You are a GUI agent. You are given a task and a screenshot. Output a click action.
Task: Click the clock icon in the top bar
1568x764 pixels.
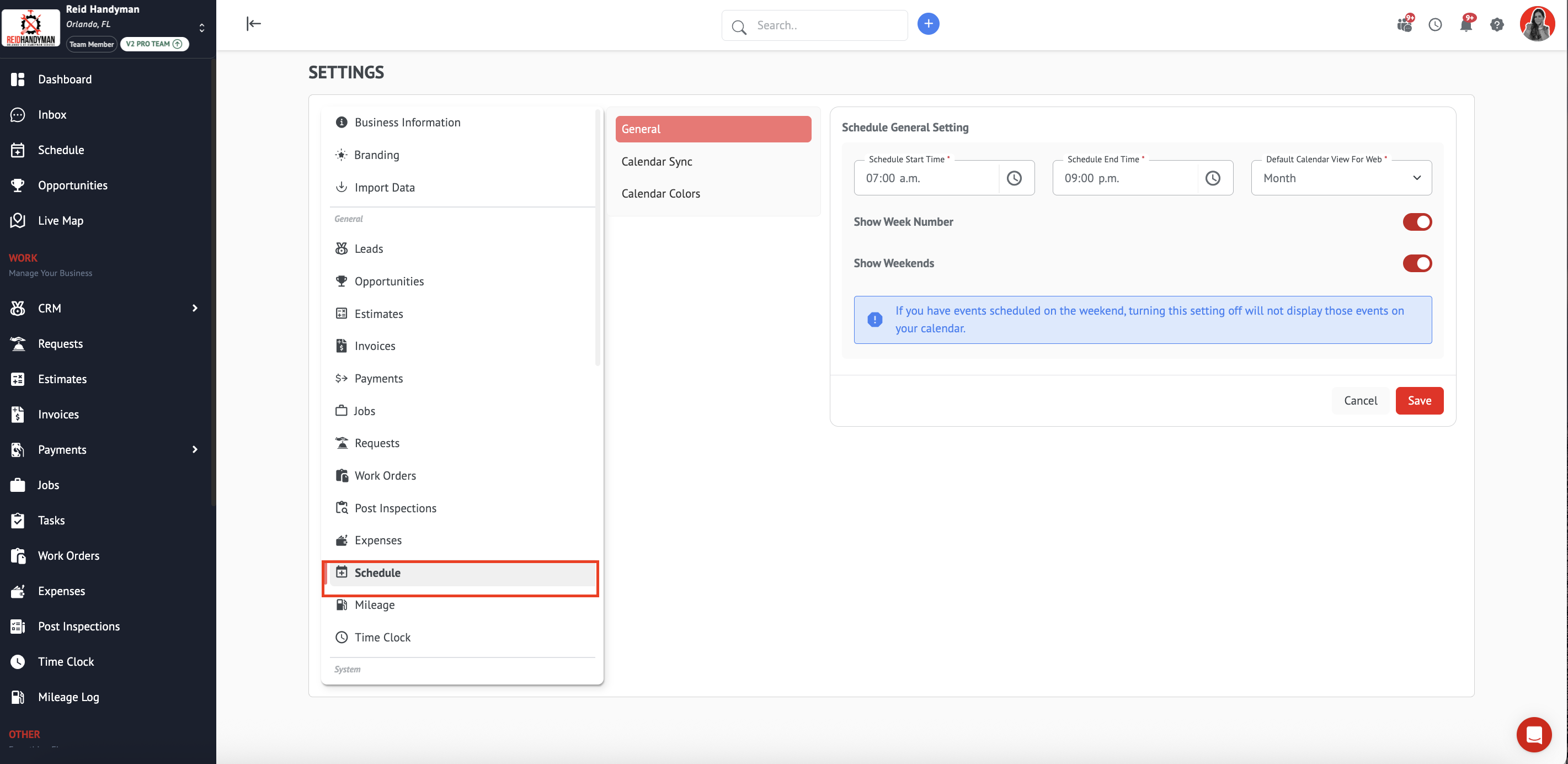[x=1434, y=24]
